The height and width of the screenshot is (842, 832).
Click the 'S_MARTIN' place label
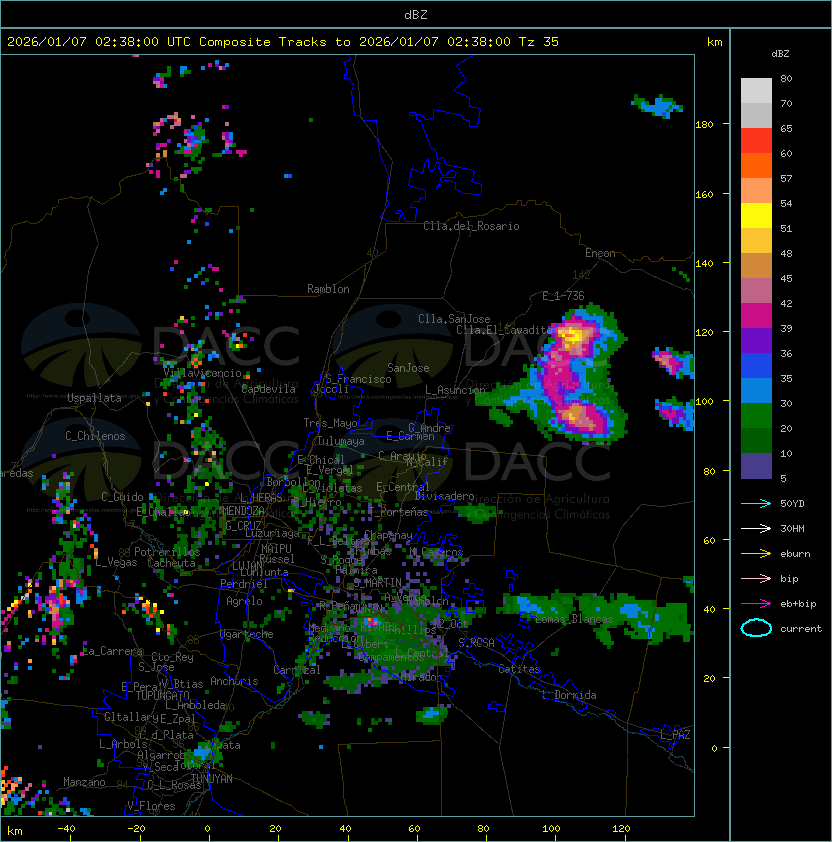coord(378,582)
